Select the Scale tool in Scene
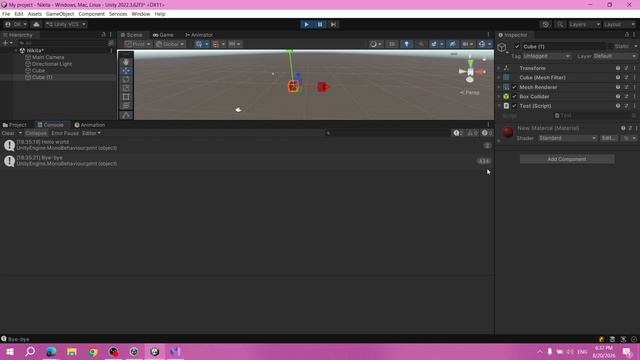The image size is (640, 360). [x=126, y=88]
